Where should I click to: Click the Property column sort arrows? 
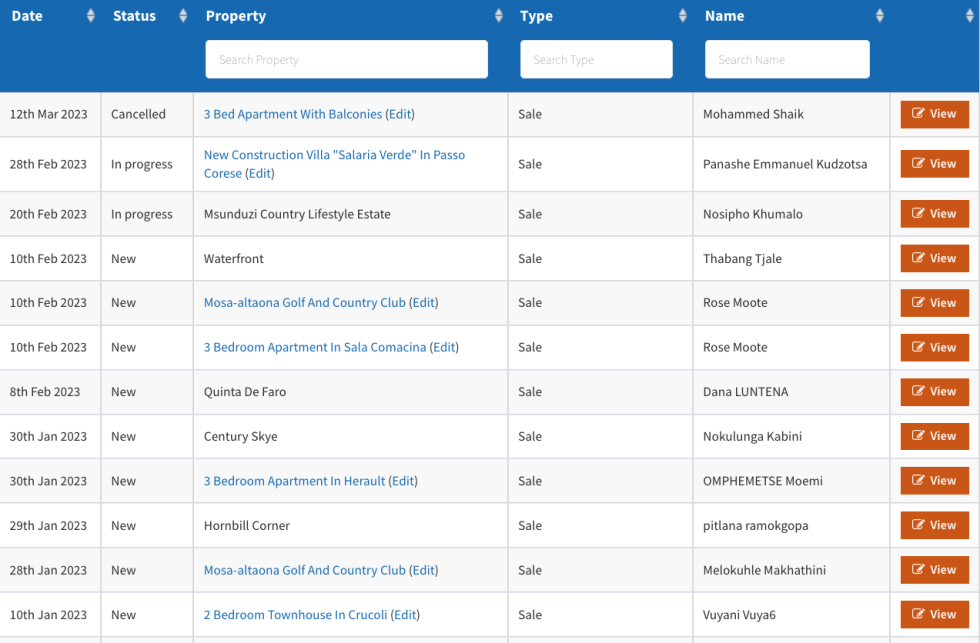(x=499, y=16)
